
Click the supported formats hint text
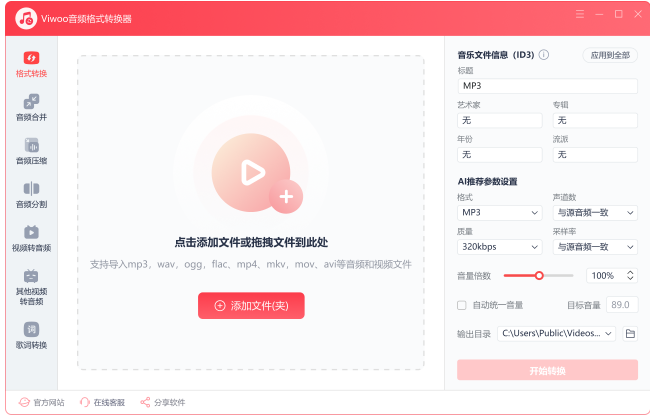pos(251,264)
